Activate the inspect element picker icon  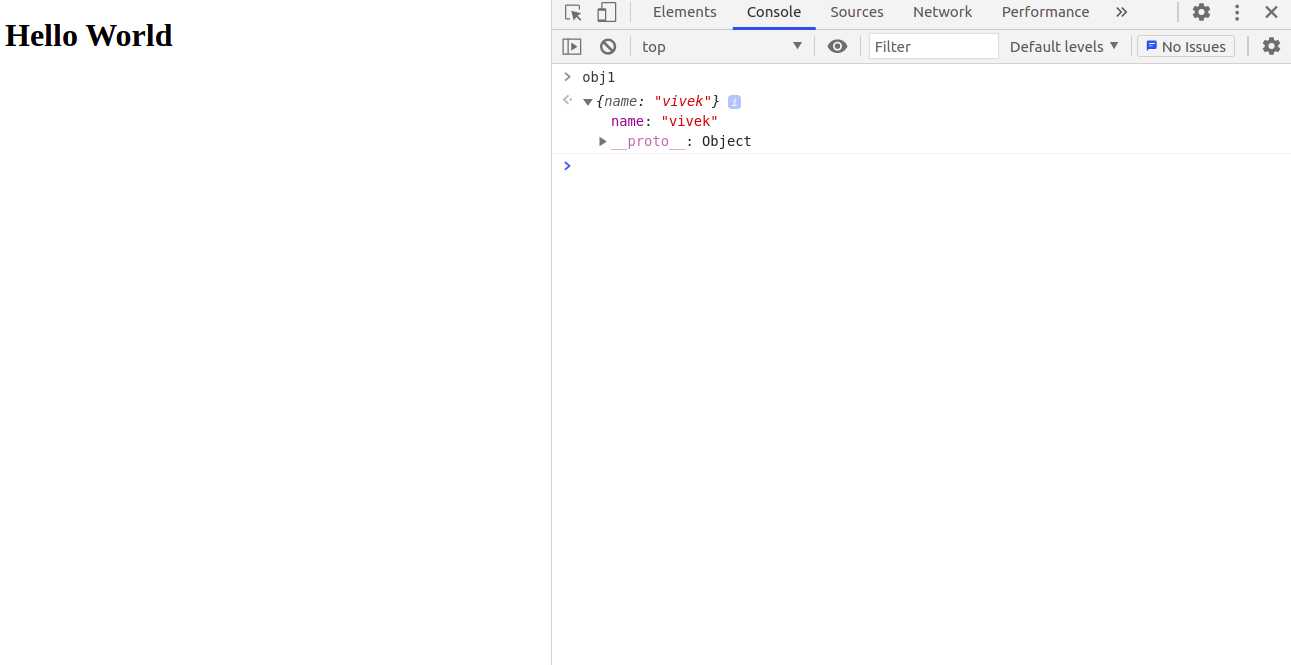[x=573, y=13]
